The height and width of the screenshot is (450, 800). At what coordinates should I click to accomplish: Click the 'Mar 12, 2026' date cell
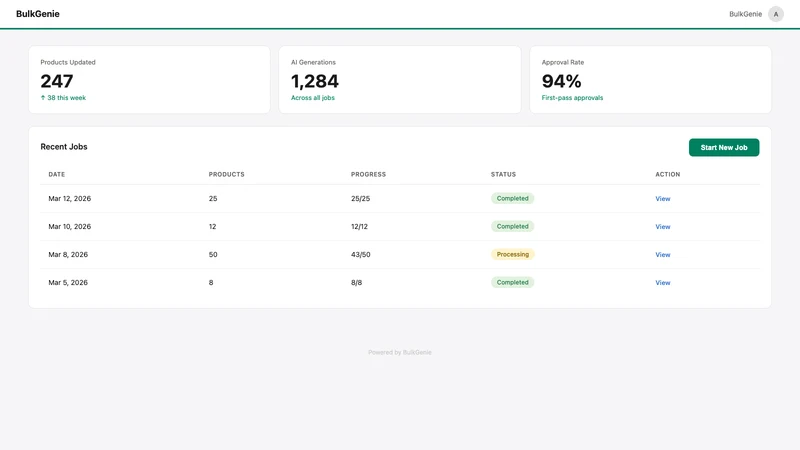click(69, 198)
